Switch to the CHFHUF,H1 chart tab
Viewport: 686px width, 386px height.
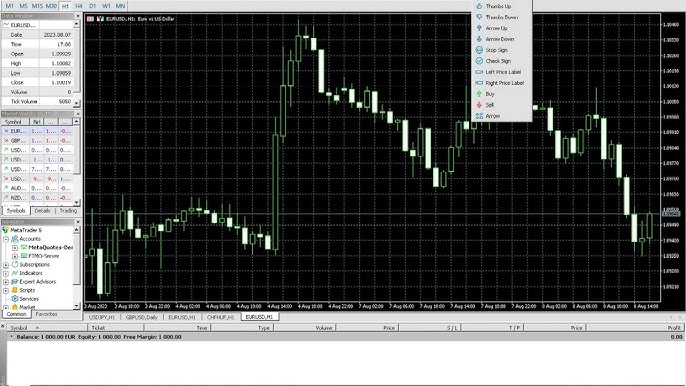pyautogui.click(x=220, y=317)
